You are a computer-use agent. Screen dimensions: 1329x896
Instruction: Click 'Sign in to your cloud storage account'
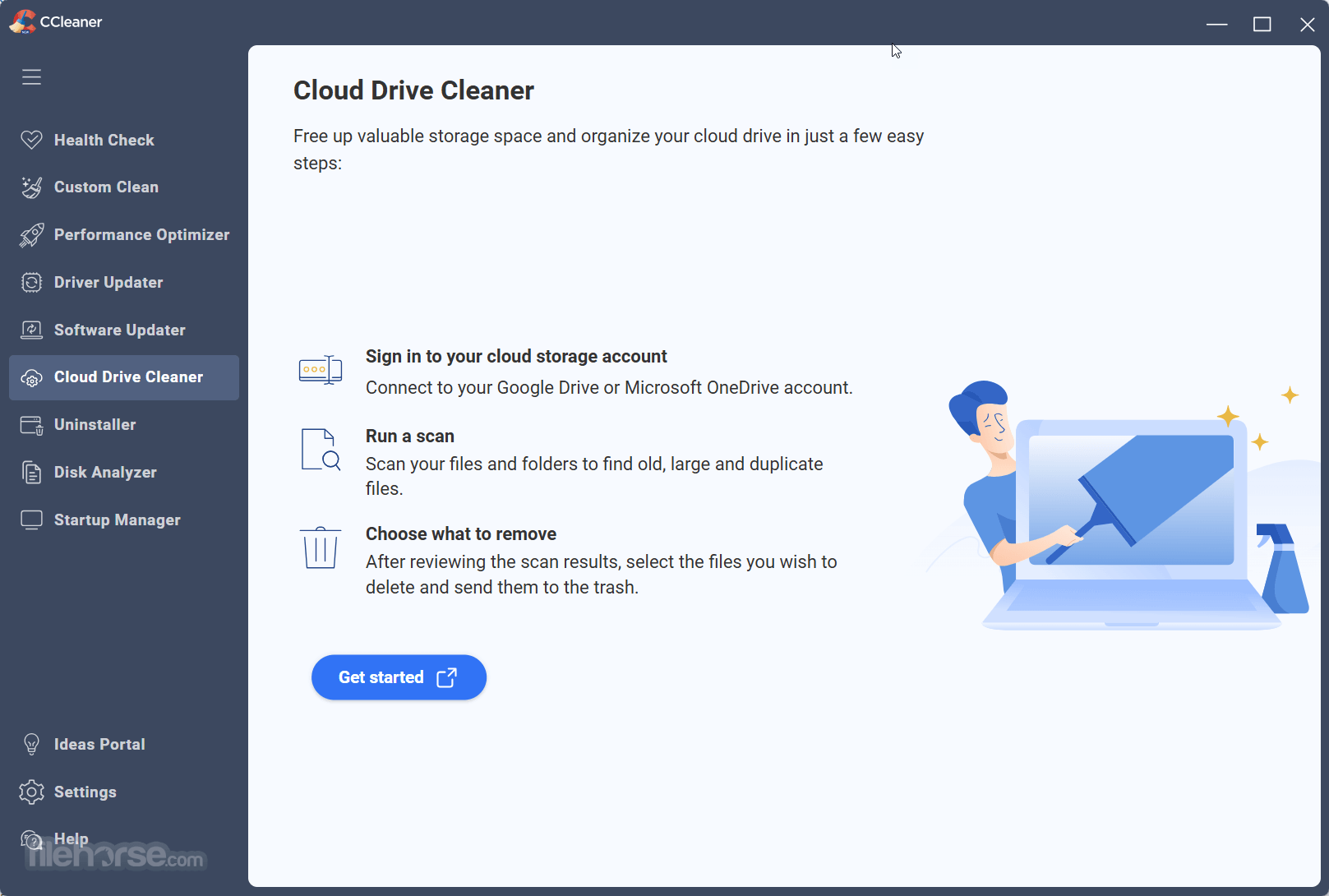(516, 357)
